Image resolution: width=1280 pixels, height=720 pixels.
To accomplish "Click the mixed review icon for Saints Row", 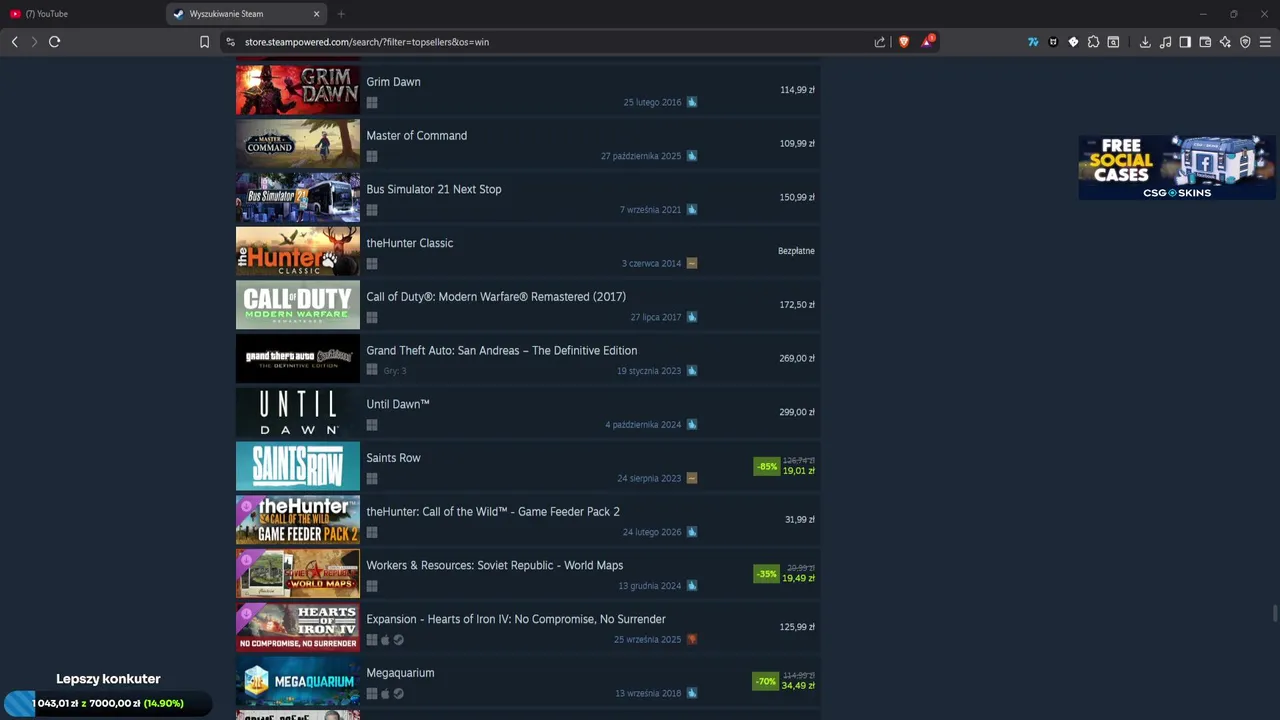I will [x=692, y=478].
